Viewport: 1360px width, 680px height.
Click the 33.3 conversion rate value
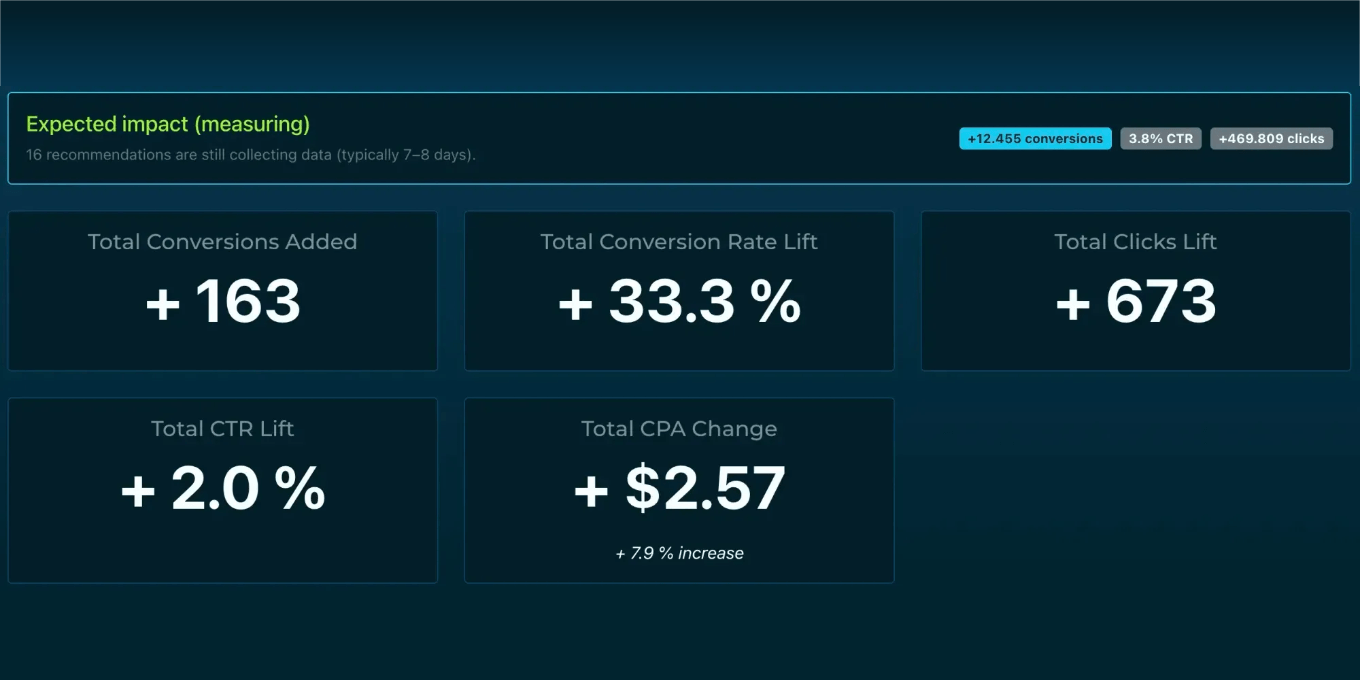(671, 301)
